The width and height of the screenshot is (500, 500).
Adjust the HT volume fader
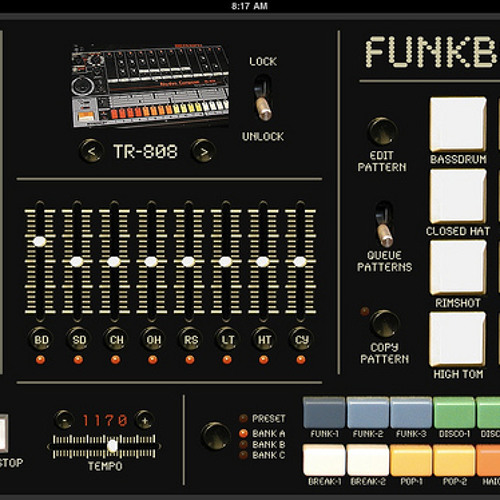pos(263,262)
